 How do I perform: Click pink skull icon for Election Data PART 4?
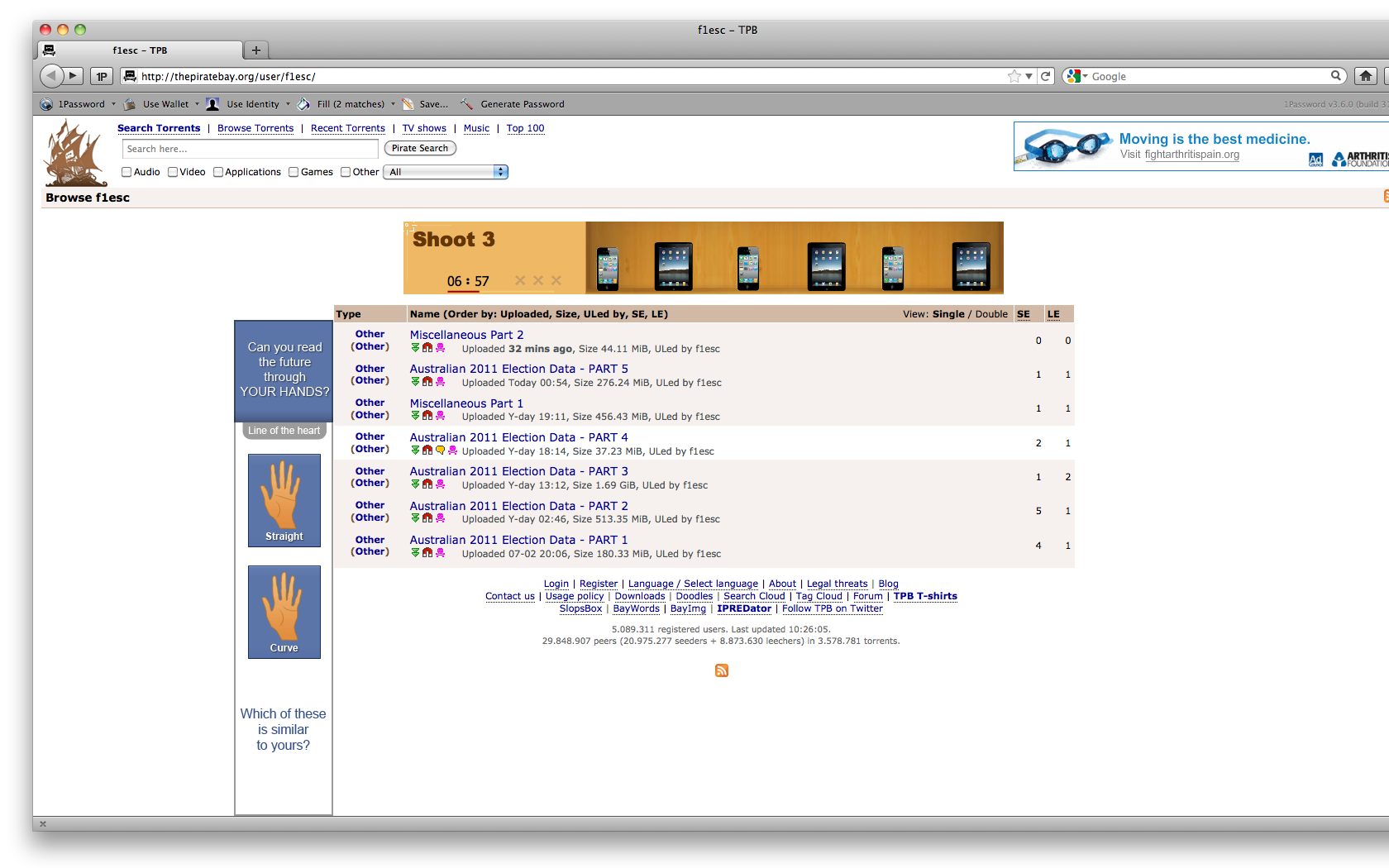452,451
